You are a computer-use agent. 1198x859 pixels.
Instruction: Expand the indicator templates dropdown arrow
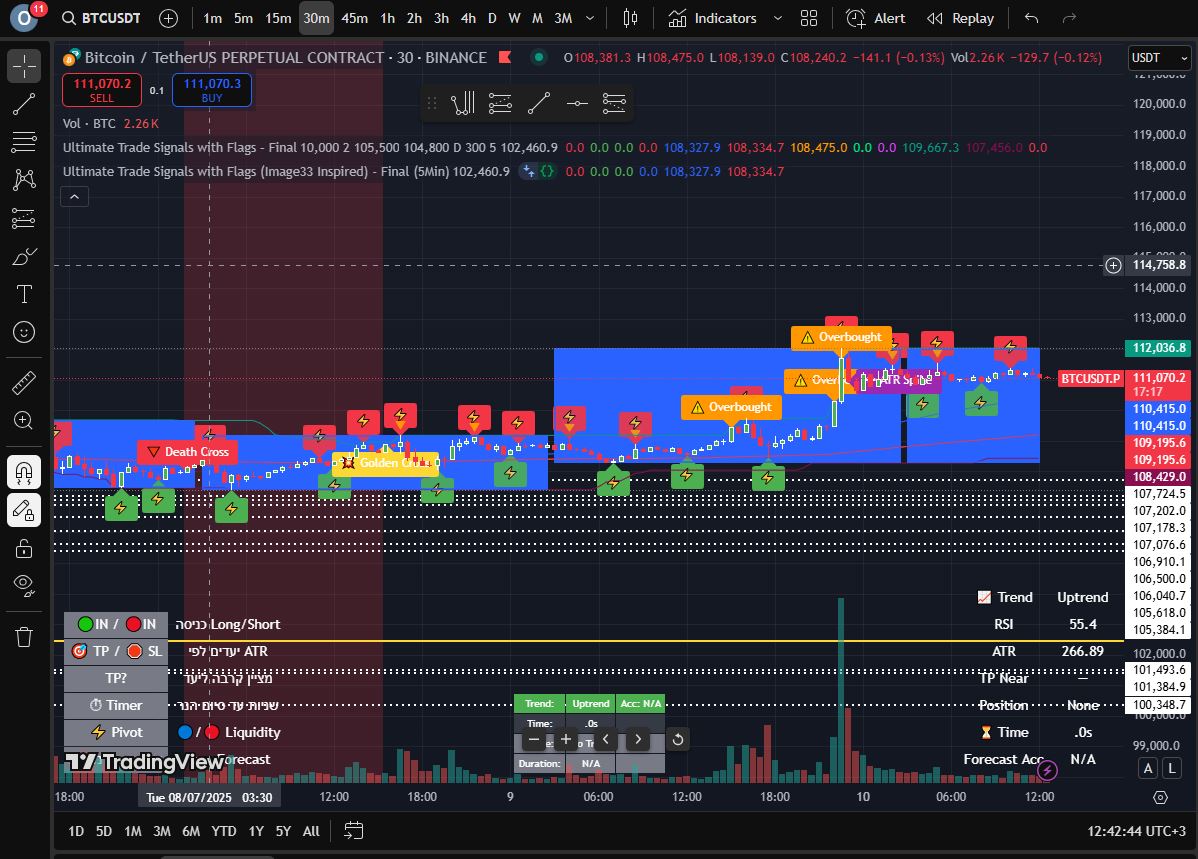778,18
